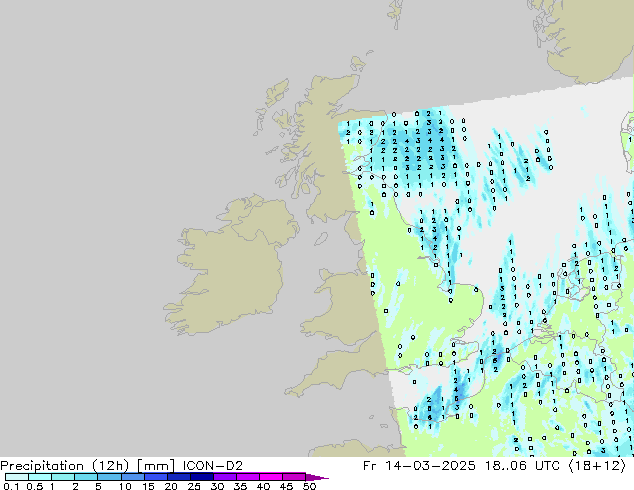
Task: Click the legend value '0.5'
Action: click(35, 486)
